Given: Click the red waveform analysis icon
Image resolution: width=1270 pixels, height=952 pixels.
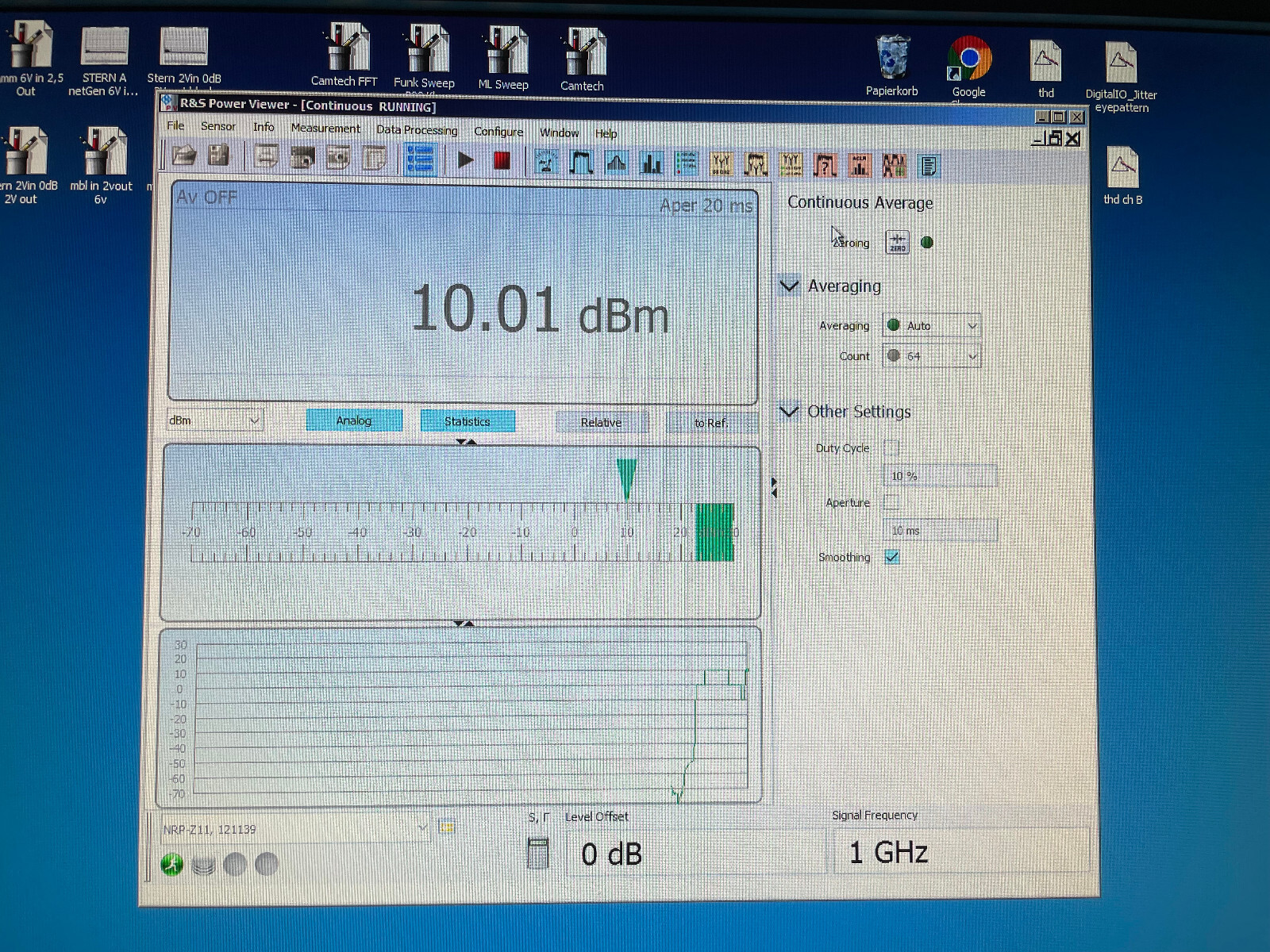Looking at the screenshot, I should coord(894,165).
